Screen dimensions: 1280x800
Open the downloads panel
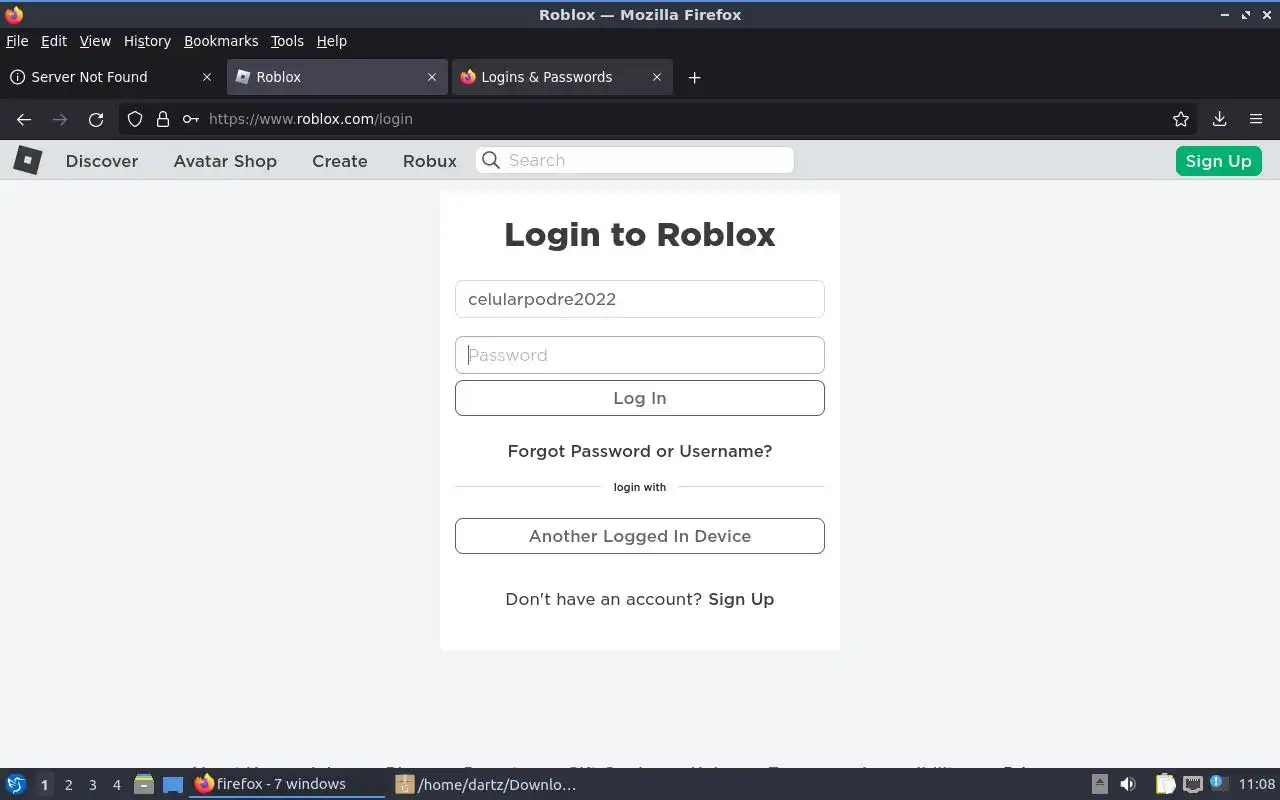pyautogui.click(x=1219, y=119)
